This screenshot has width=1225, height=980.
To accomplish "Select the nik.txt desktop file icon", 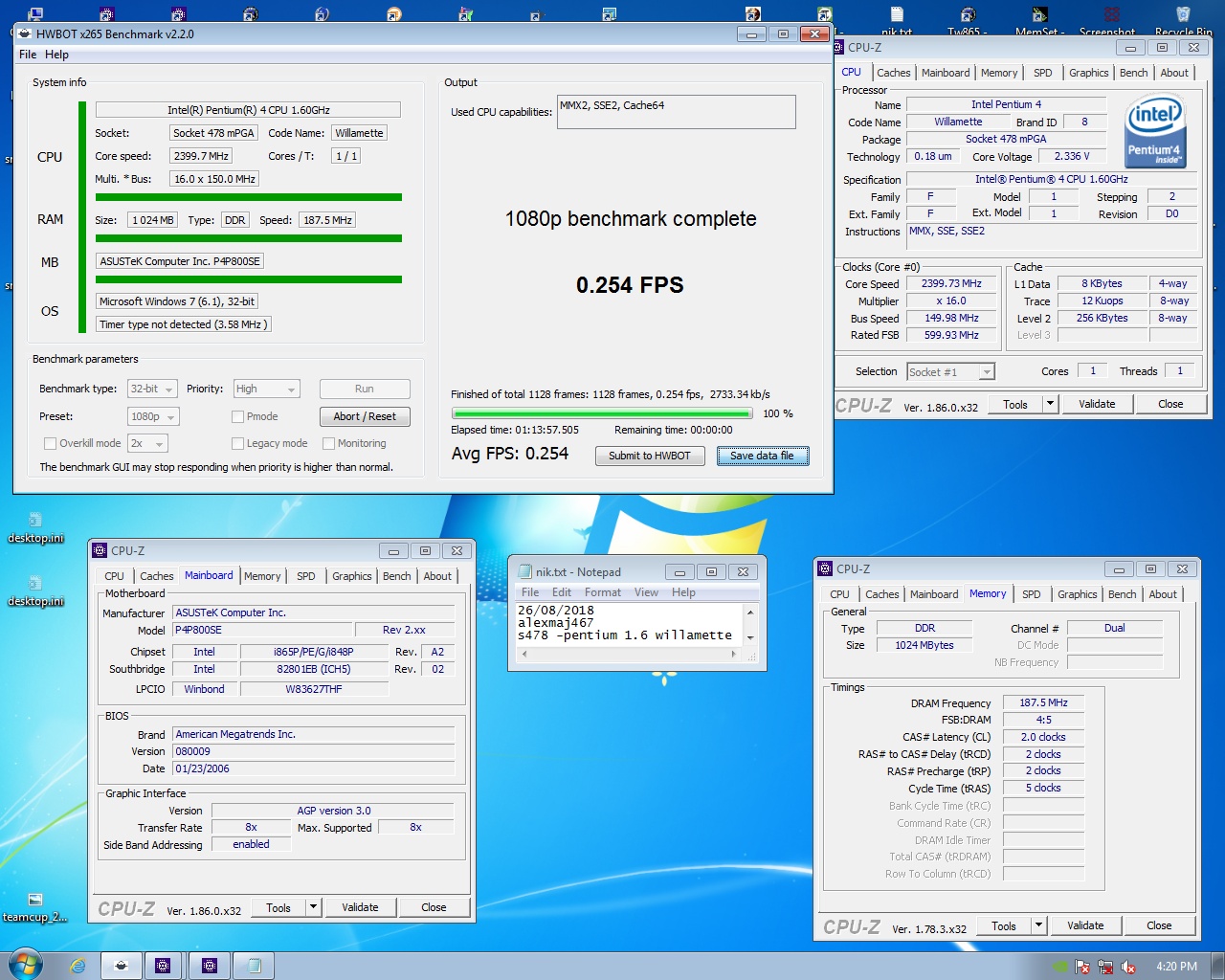I will [x=897, y=21].
